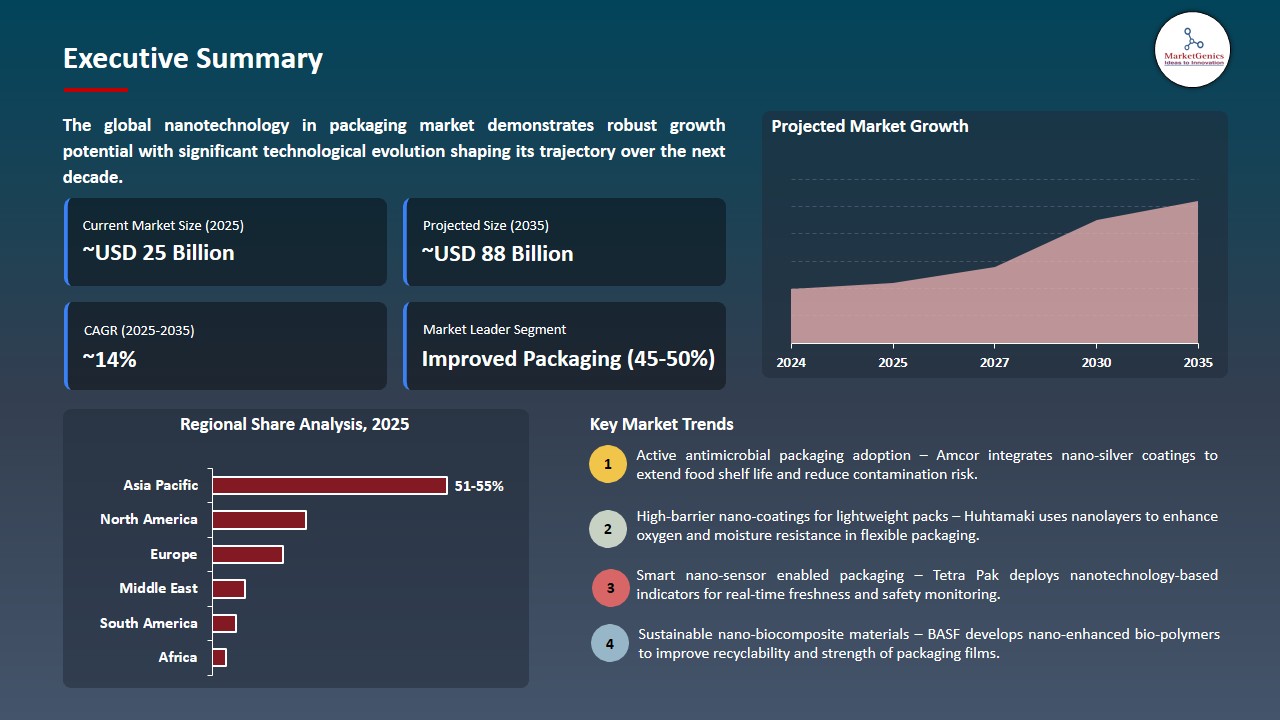Select the Current Market Size card

tap(226, 241)
